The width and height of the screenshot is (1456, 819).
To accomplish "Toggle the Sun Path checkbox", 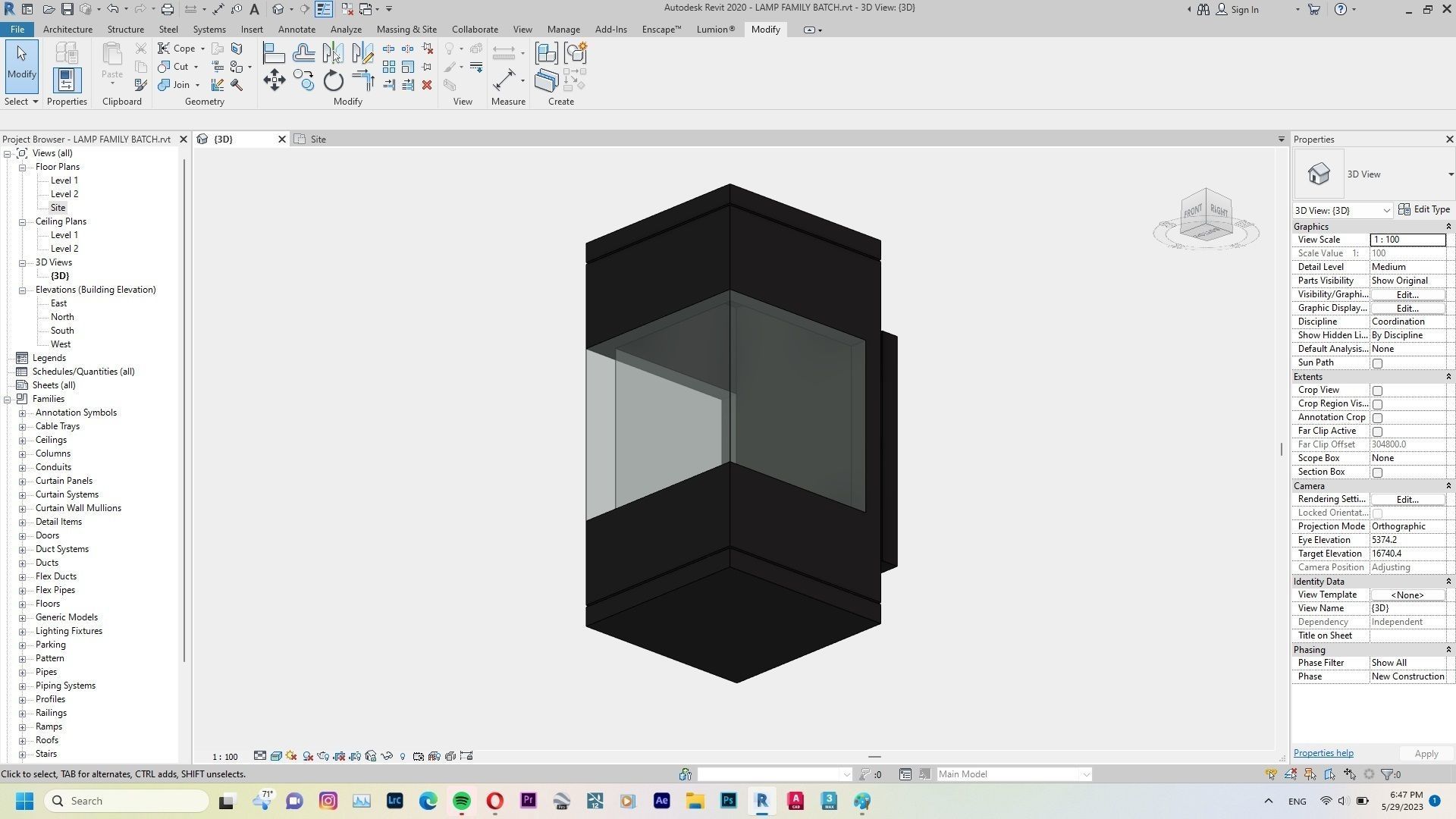I will coord(1377,363).
